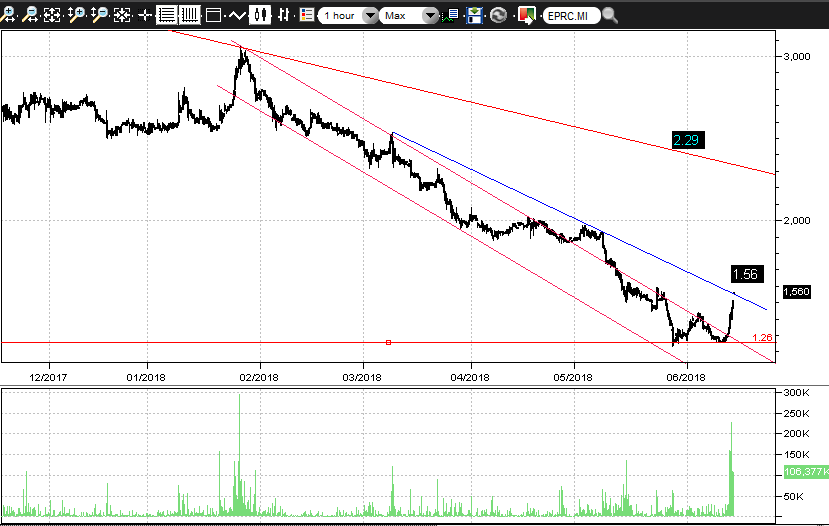Switch to candlestick chart style
829x526 pixels.
click(259, 15)
